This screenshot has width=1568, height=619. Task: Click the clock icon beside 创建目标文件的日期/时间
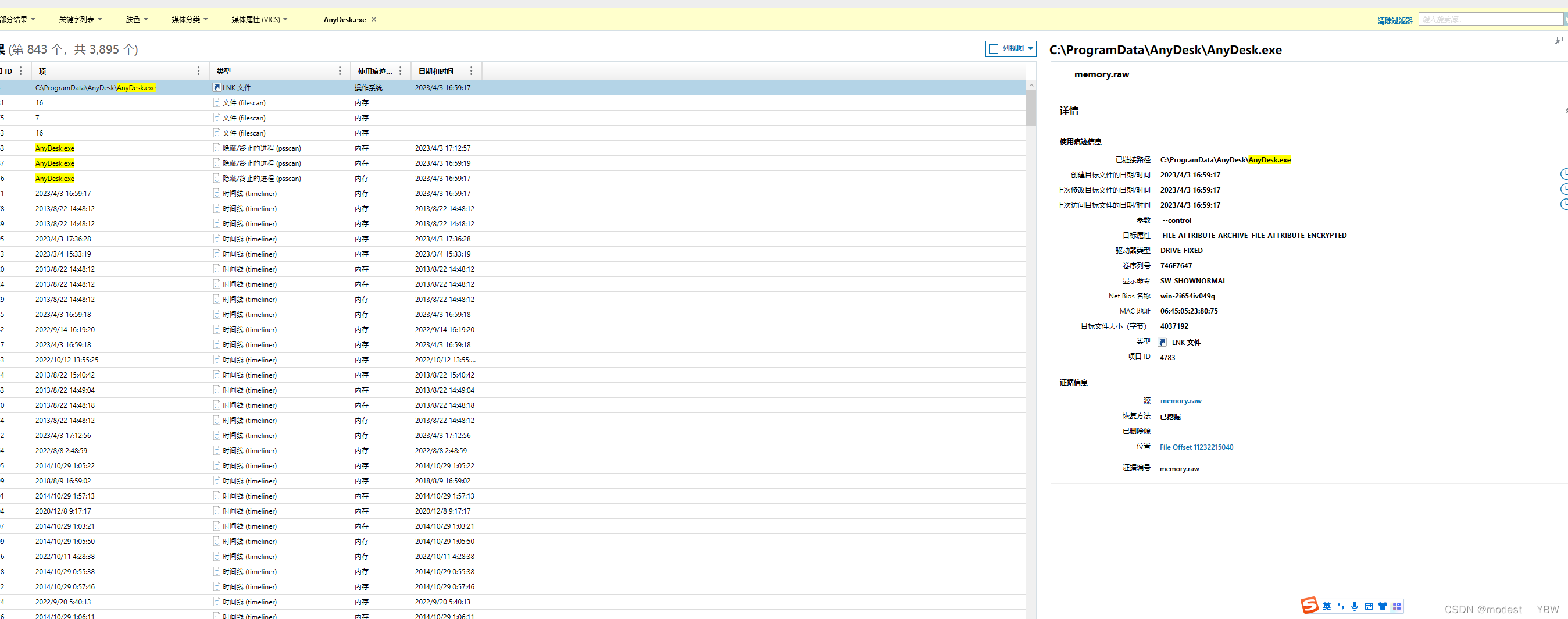(1564, 175)
